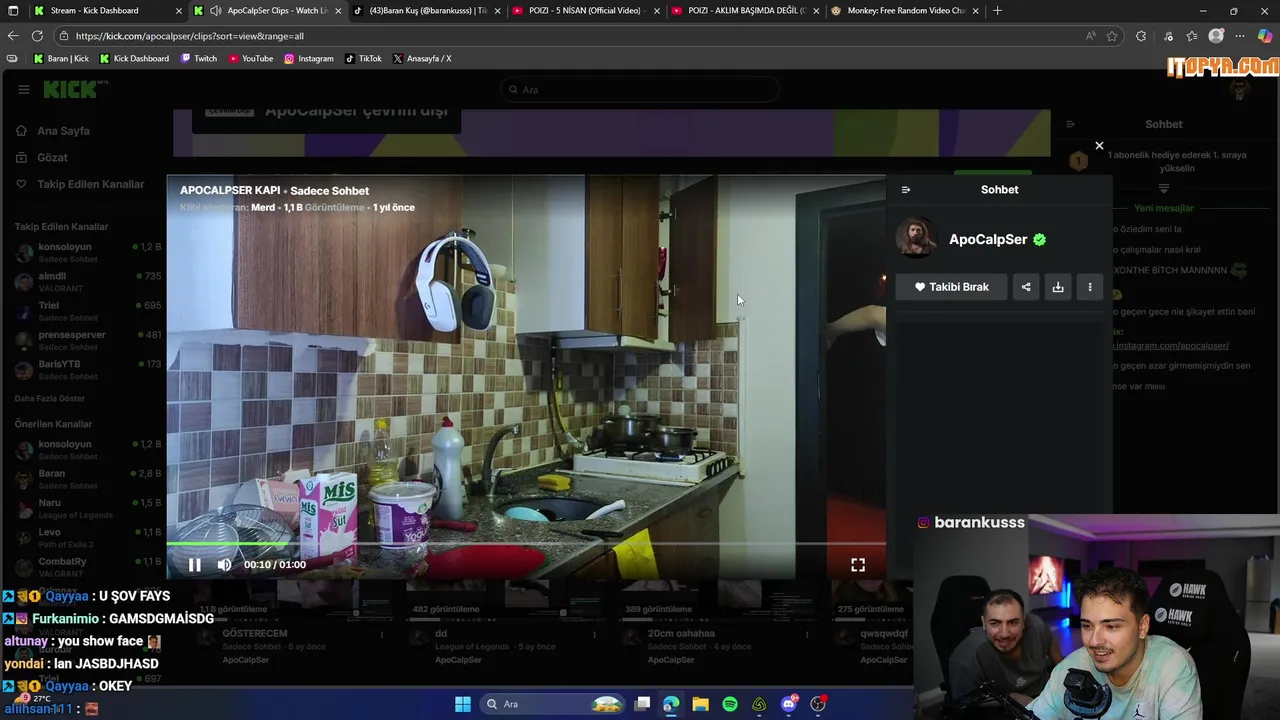
Task: Mute the ApoCalpSer Clips tab speaker icon
Action: point(216,10)
